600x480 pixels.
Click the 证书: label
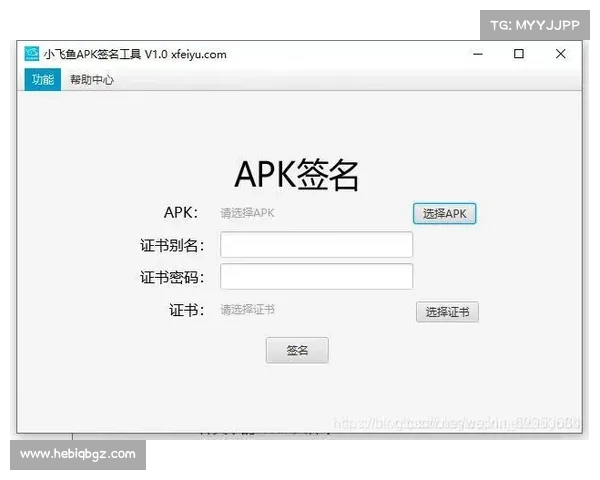coord(187,310)
